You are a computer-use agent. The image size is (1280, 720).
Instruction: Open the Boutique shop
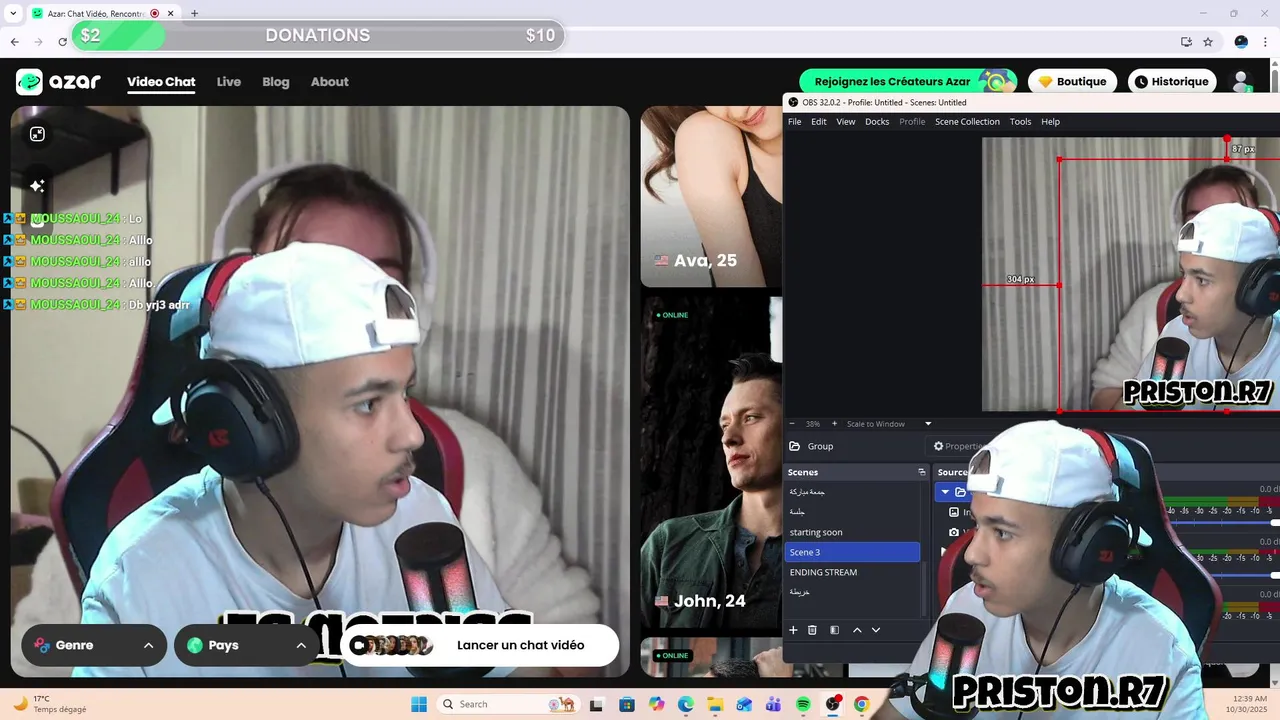coord(1073,82)
